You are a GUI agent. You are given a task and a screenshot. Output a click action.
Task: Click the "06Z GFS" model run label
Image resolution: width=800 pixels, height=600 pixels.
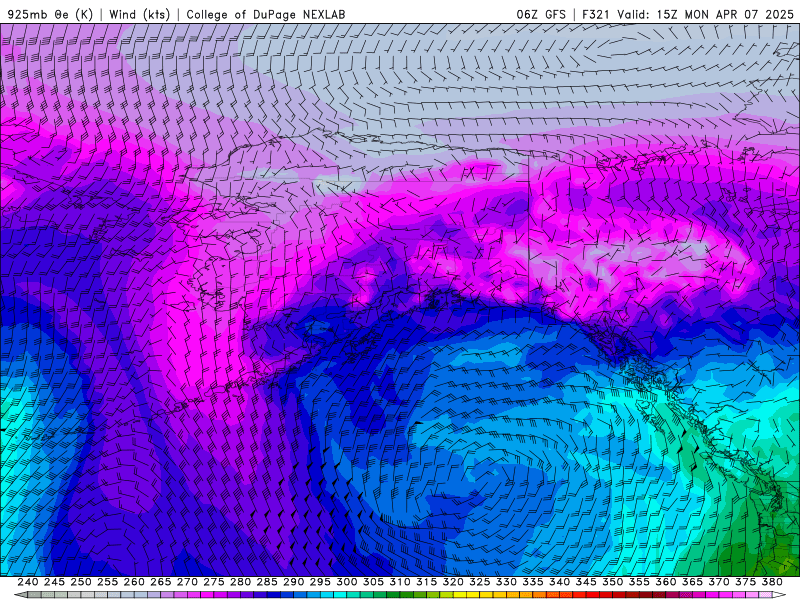click(541, 14)
